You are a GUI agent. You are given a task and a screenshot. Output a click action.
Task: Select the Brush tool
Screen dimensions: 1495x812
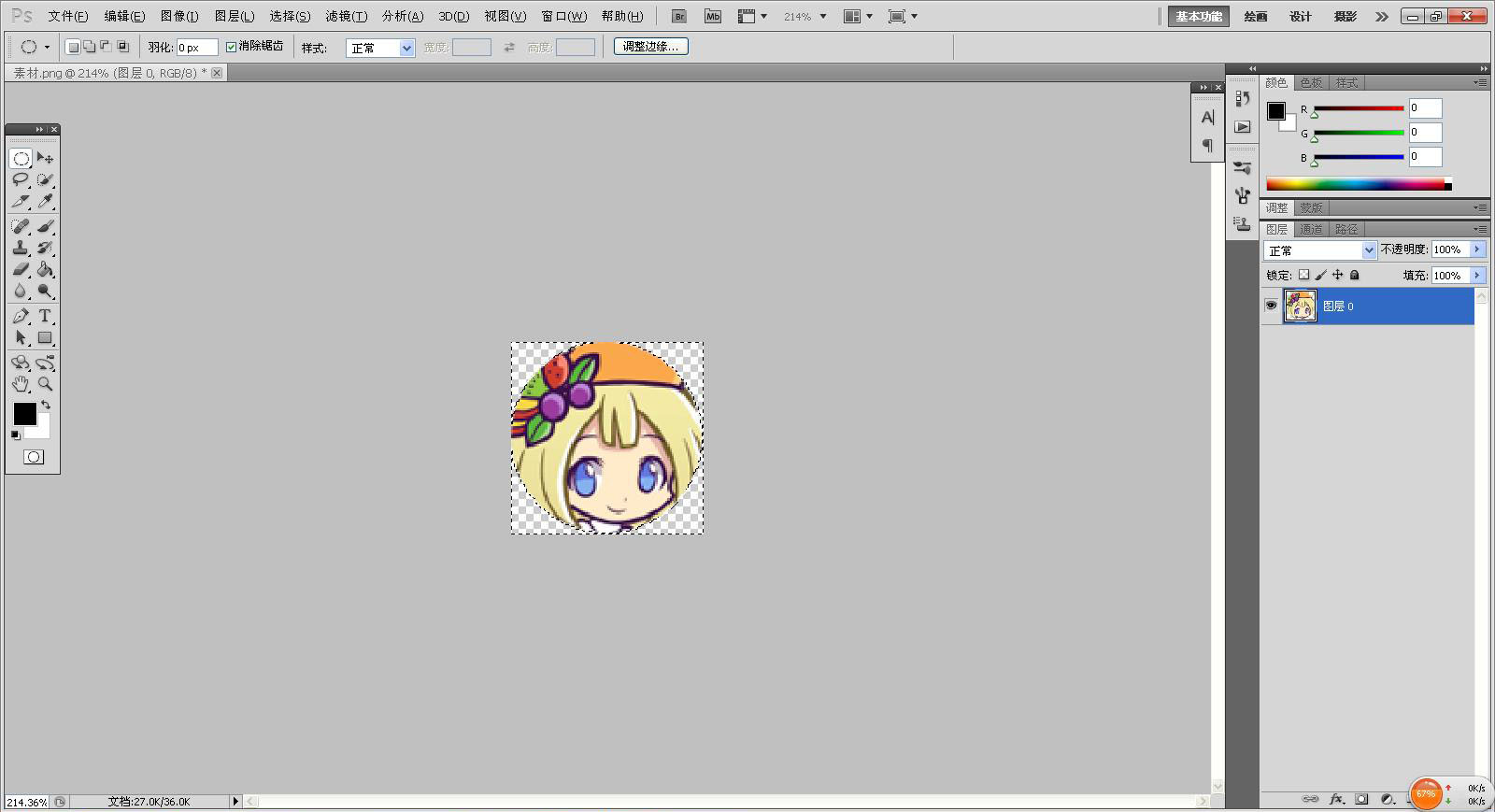[45, 226]
